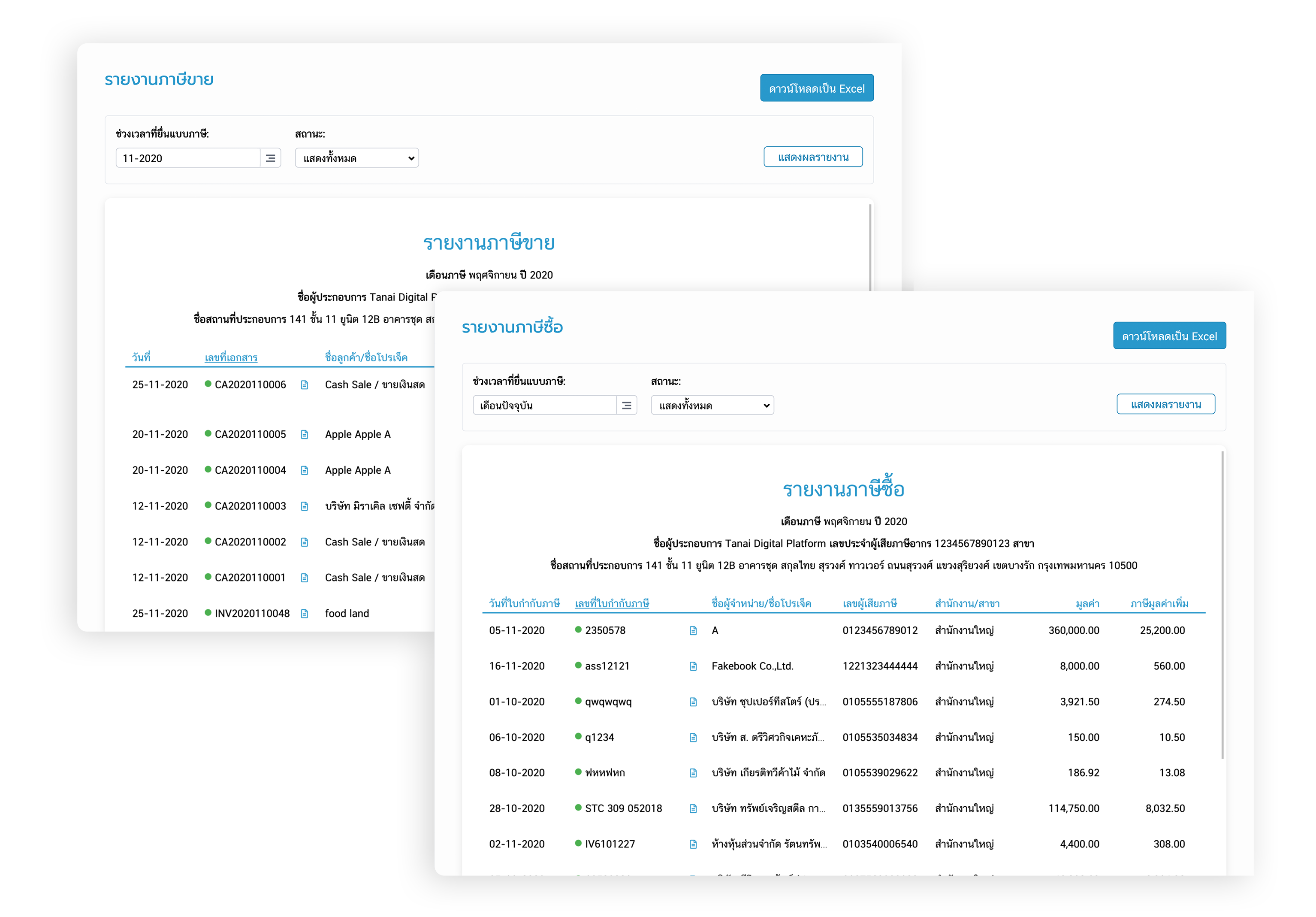This screenshot has height=917, width=1316.
Task: Click the 11-2020 tax period input field
Action: (188, 158)
